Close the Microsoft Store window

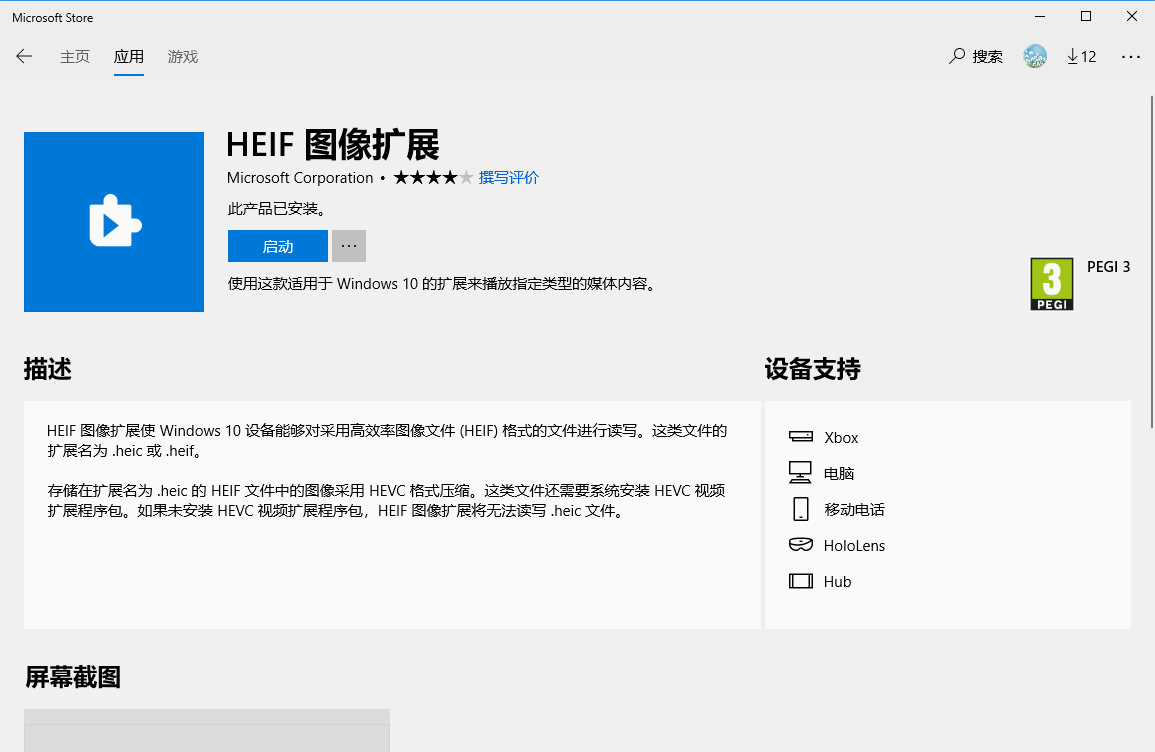1131,16
